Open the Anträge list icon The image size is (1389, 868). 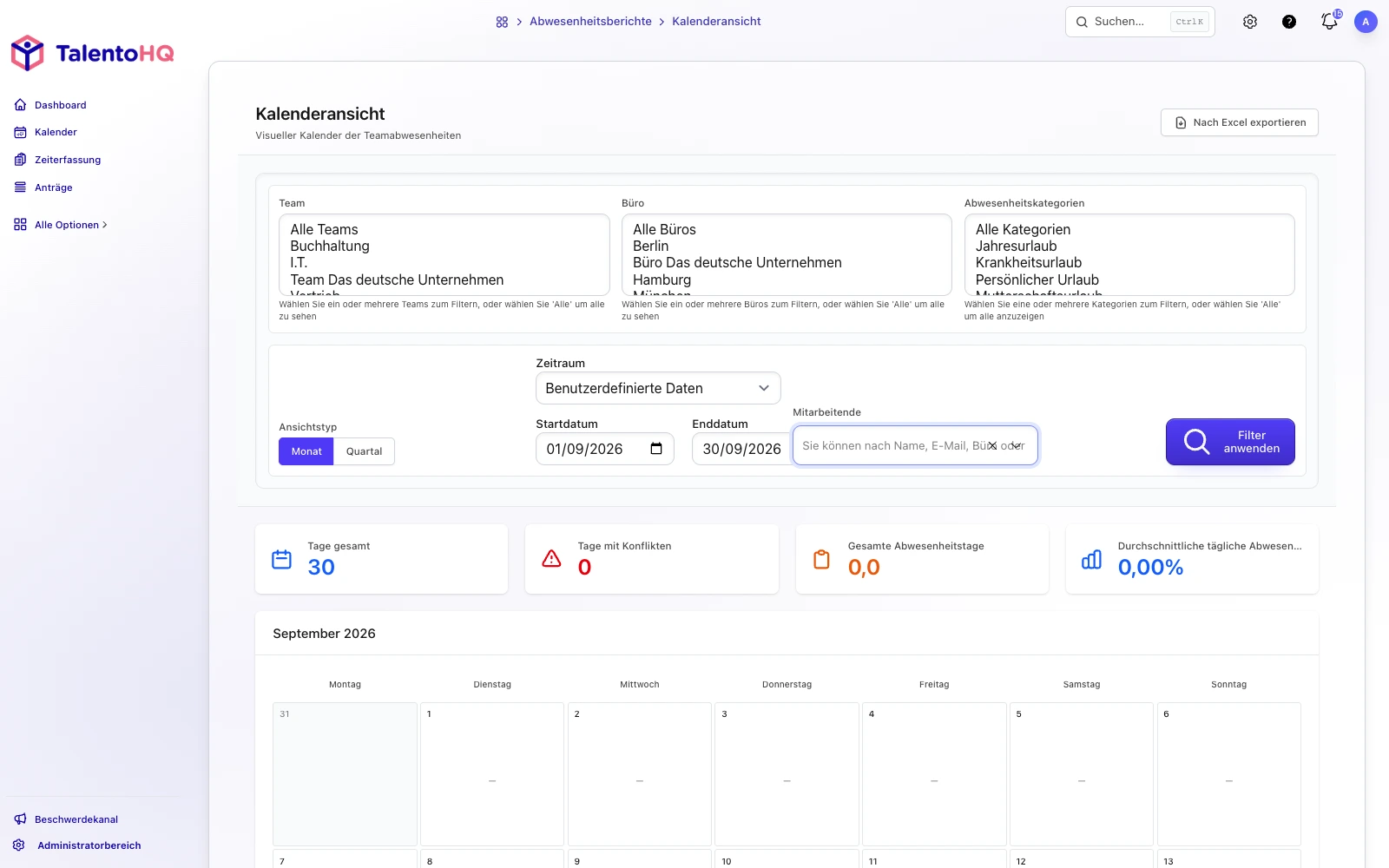coord(20,187)
